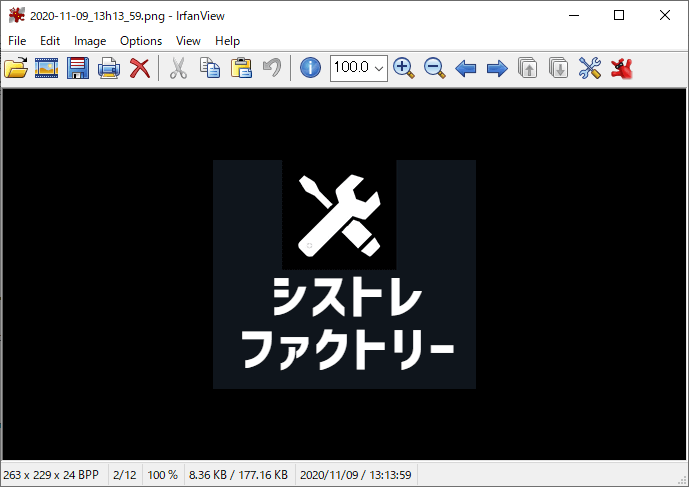Image resolution: width=689 pixels, height=487 pixels.
Task: Open the Options menu
Action: 141,41
